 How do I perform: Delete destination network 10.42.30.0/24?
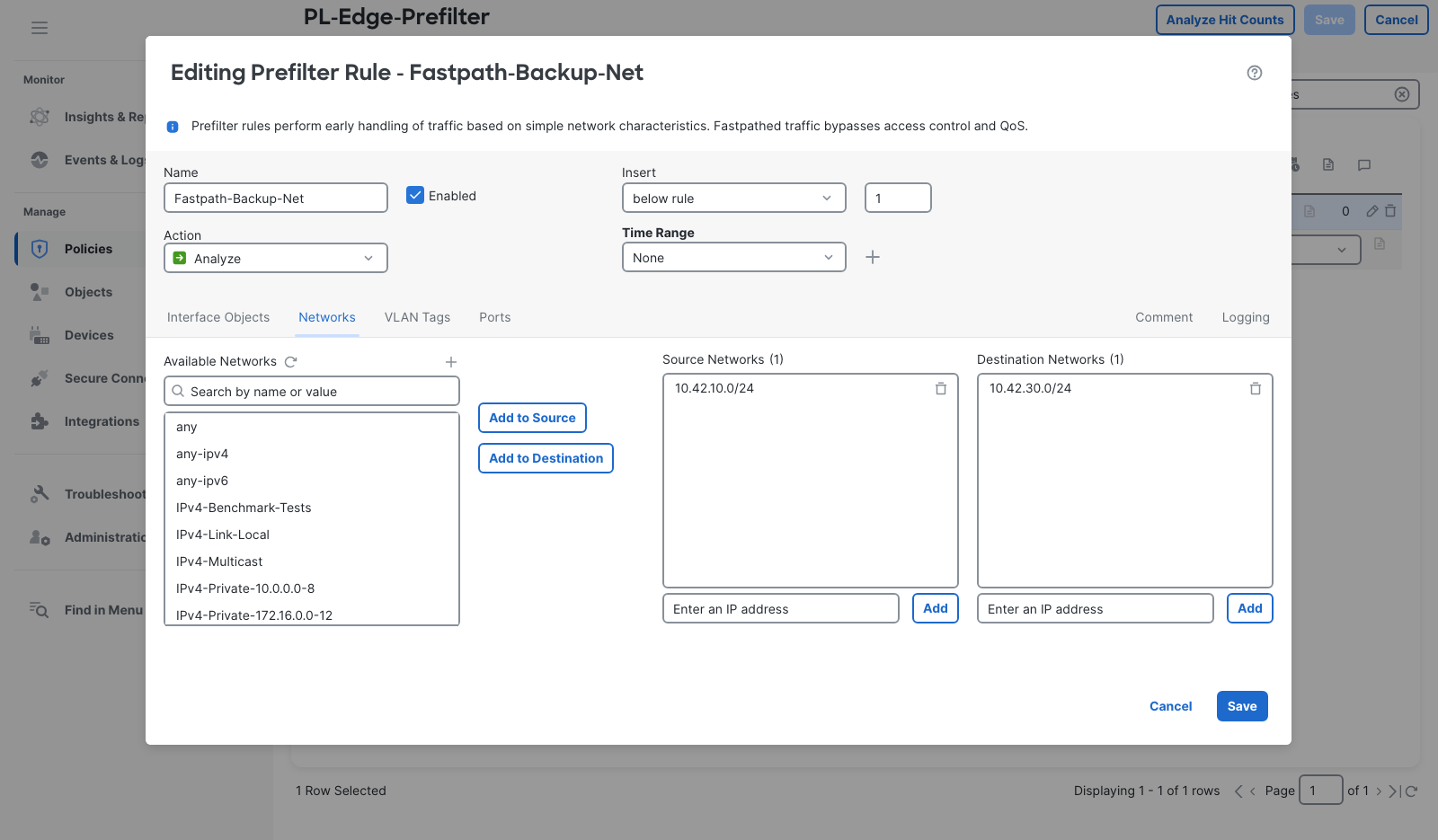click(1256, 389)
